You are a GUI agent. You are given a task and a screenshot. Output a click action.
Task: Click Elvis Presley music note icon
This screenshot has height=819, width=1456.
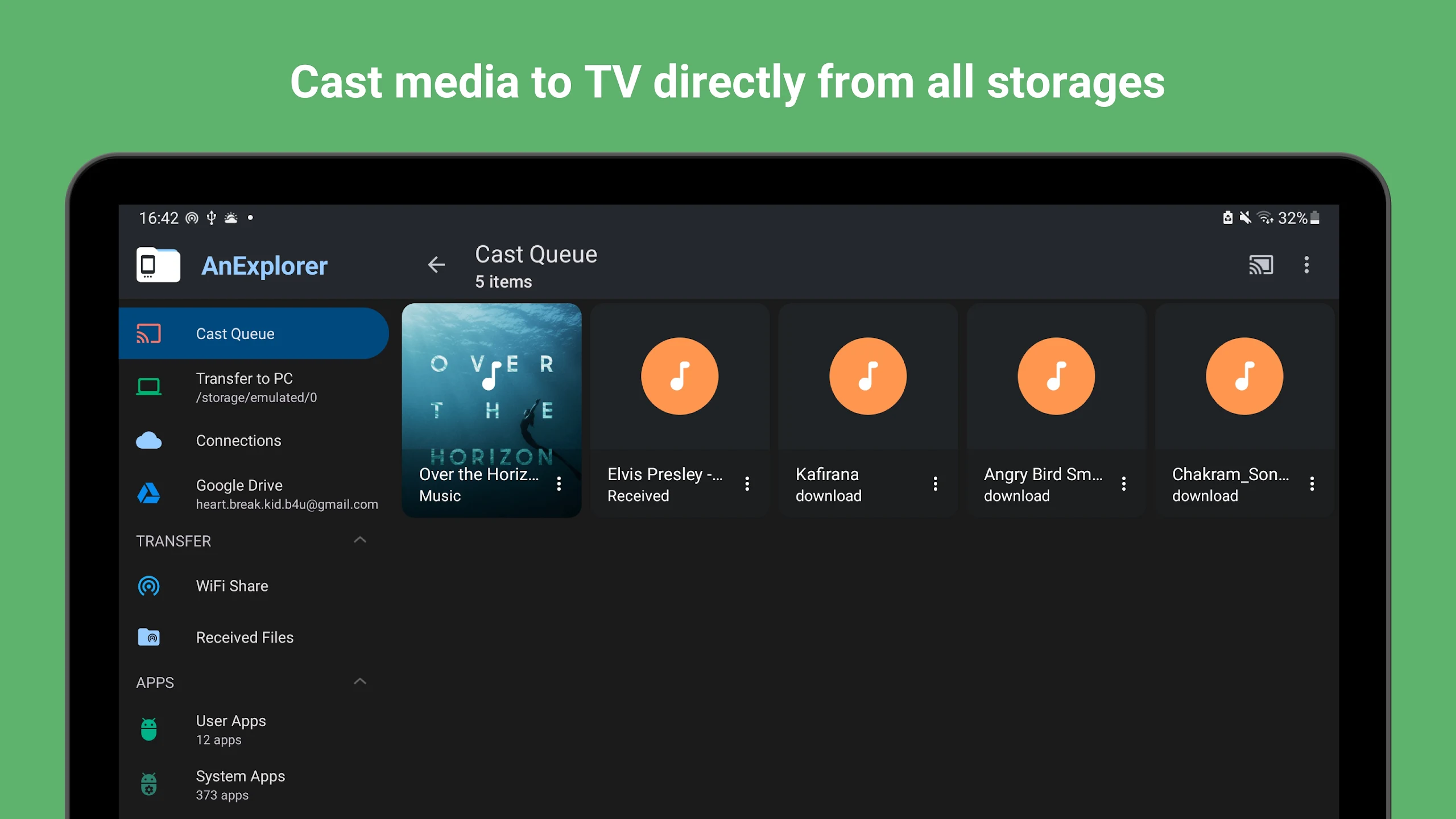[680, 376]
